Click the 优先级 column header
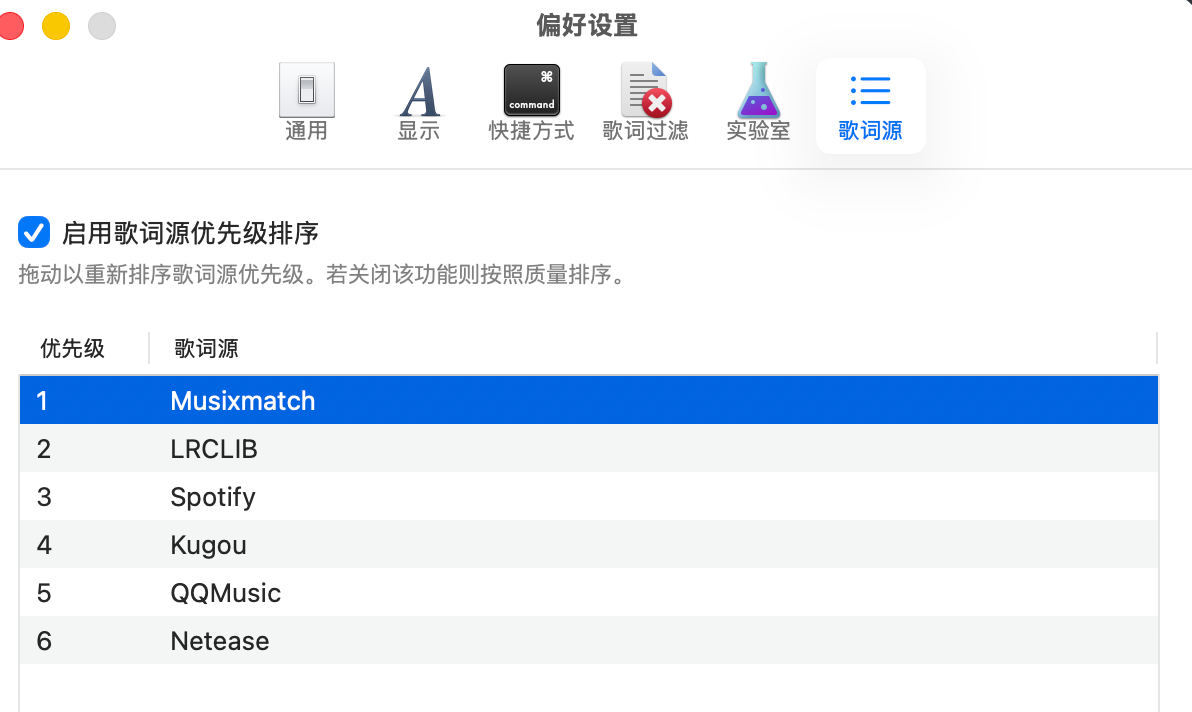 [72, 348]
